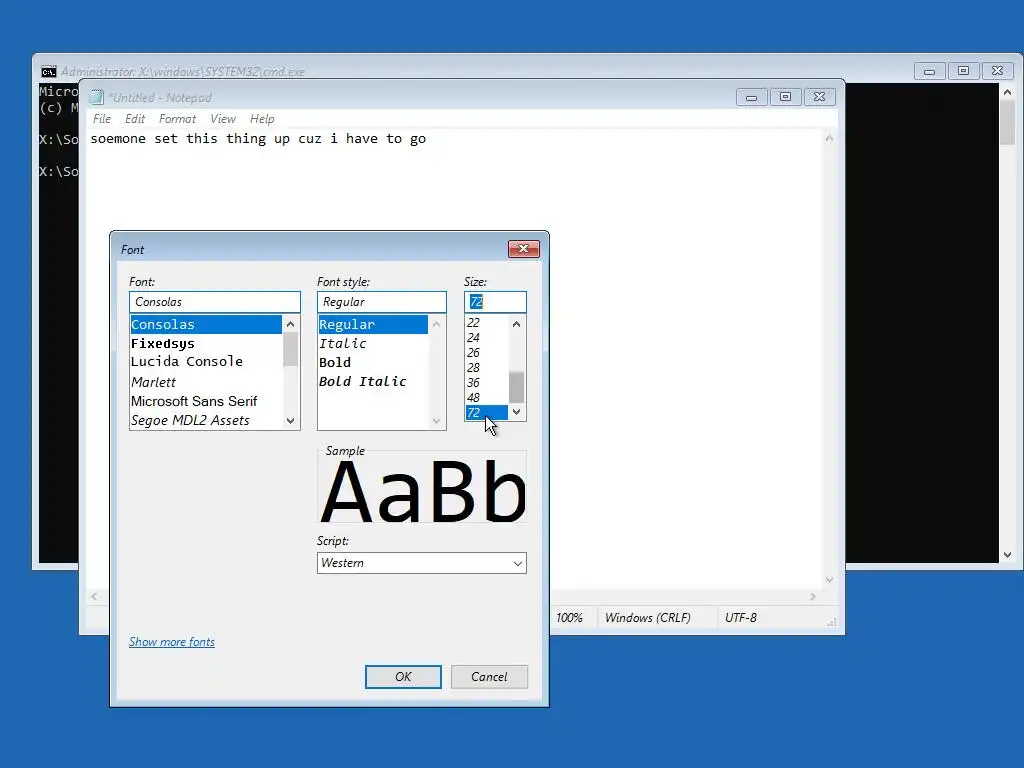Maximize the command prompt window
Screen dimensions: 1024x768
point(963,71)
